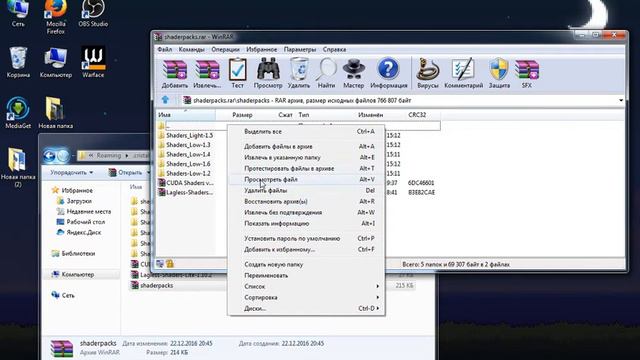Image resolution: width=640 pixels, height=360 pixels.
Task: Choose Извлечь в указанную папку
Action: coord(306,157)
